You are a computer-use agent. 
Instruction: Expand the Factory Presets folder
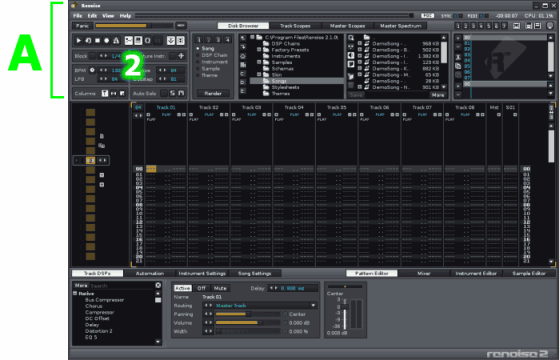tap(259, 50)
